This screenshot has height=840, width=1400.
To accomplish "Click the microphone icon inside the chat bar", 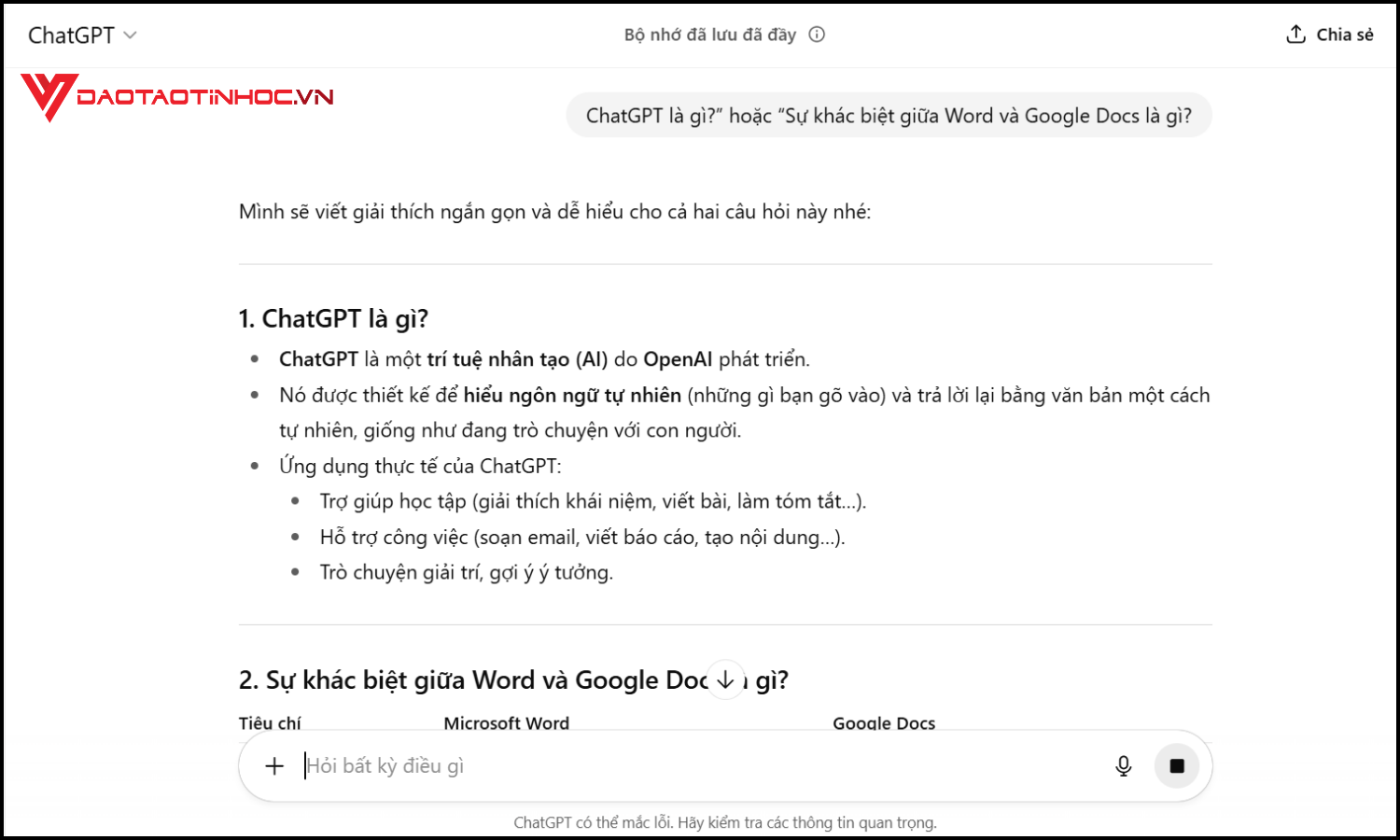I will [1123, 765].
